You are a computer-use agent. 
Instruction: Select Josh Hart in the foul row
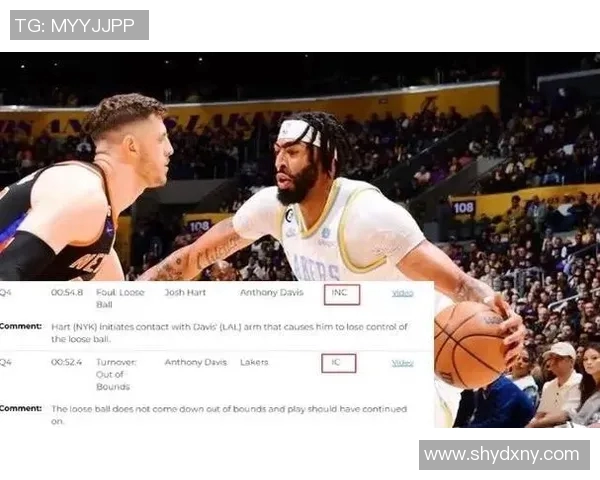(185, 292)
